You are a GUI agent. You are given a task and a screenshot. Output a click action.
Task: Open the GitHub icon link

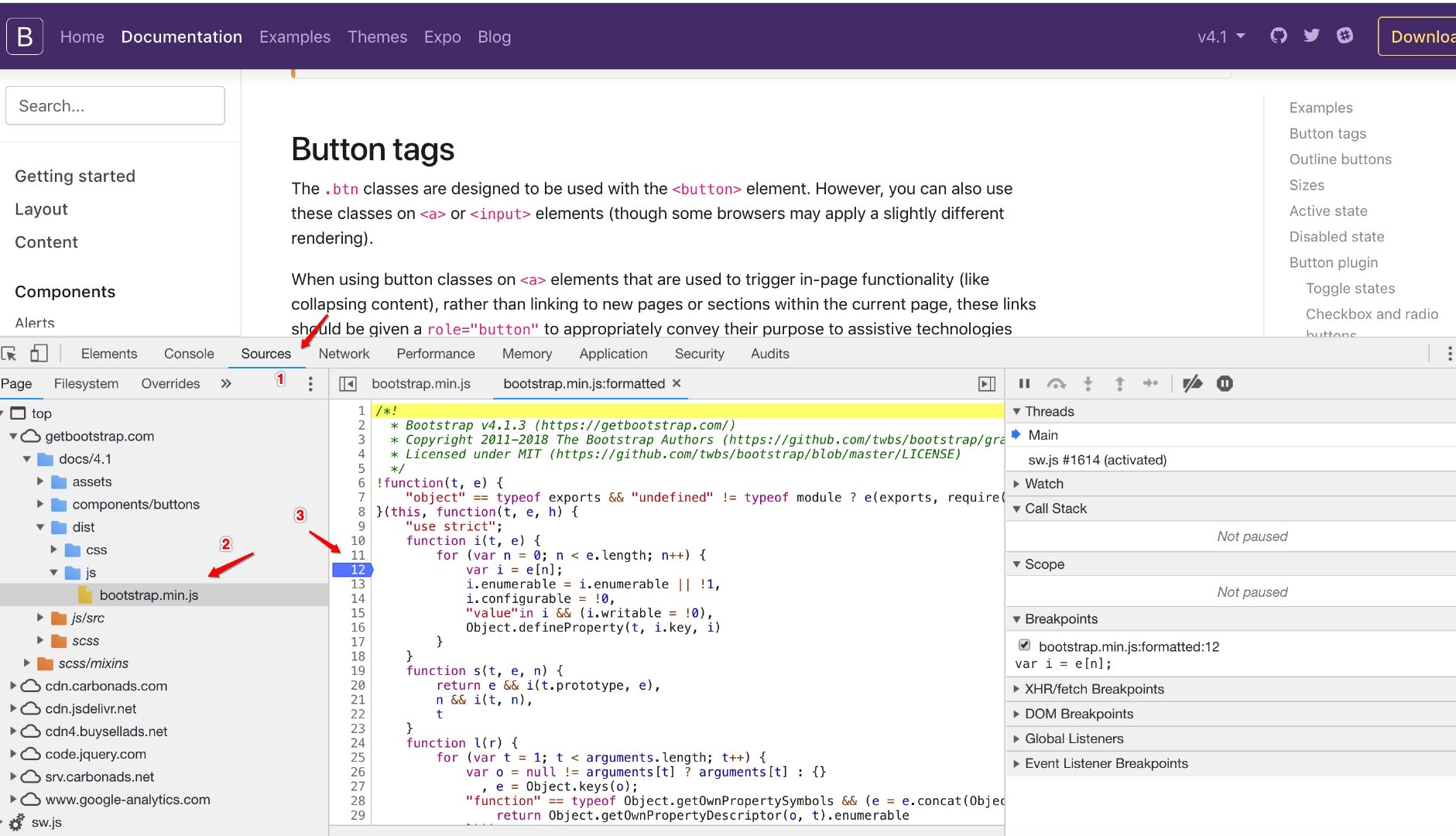click(1279, 36)
